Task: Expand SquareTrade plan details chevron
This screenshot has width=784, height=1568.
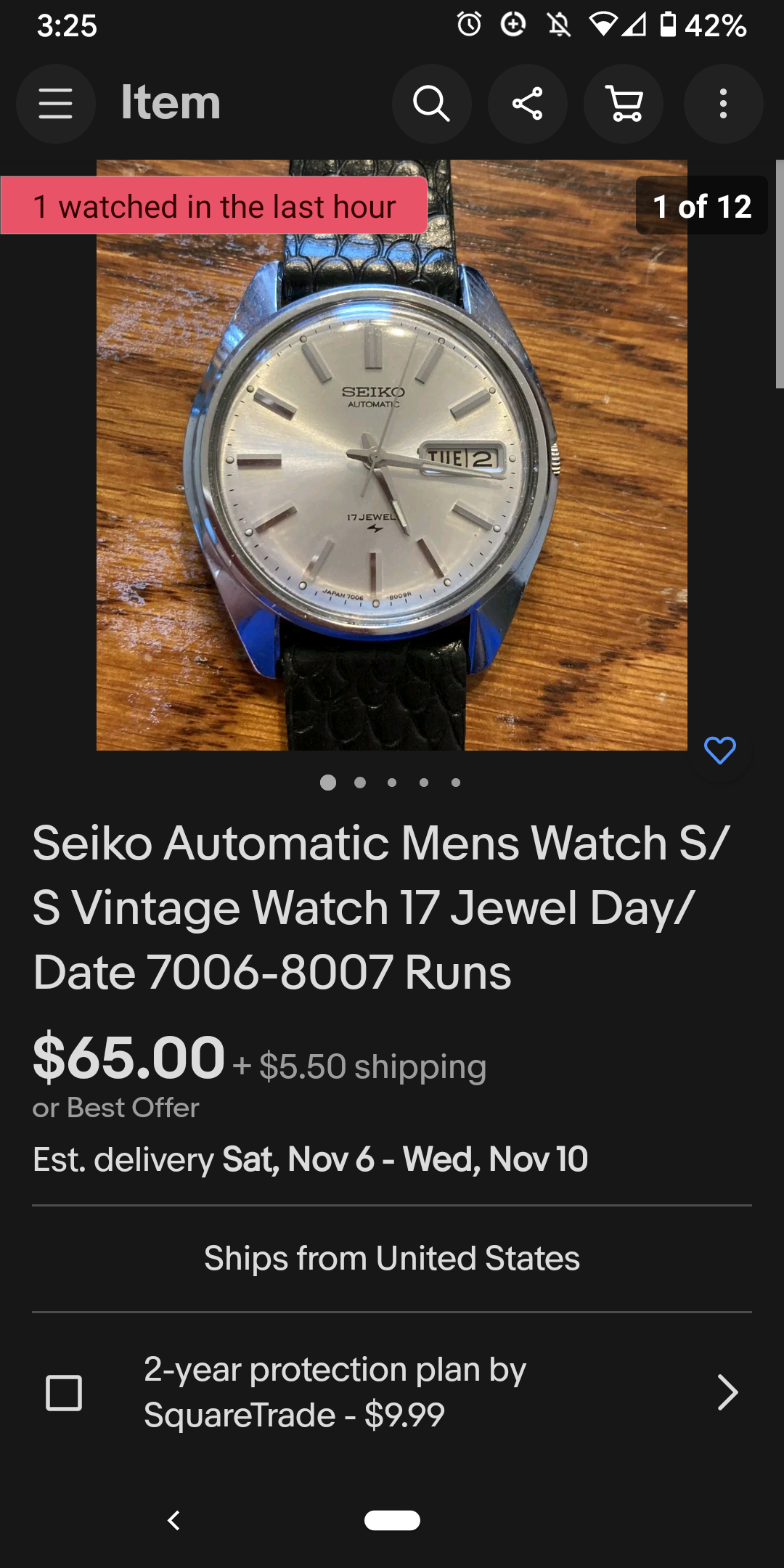Action: pos(727,1392)
